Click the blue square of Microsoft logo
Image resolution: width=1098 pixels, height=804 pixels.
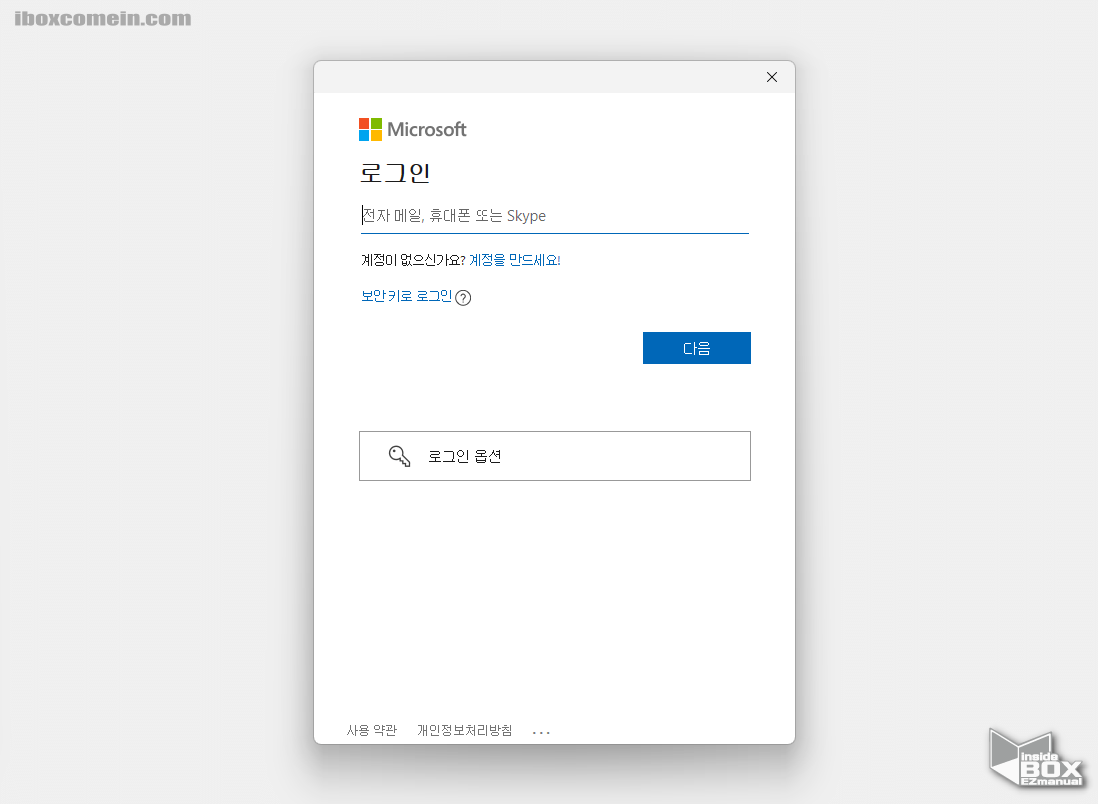(x=365, y=135)
